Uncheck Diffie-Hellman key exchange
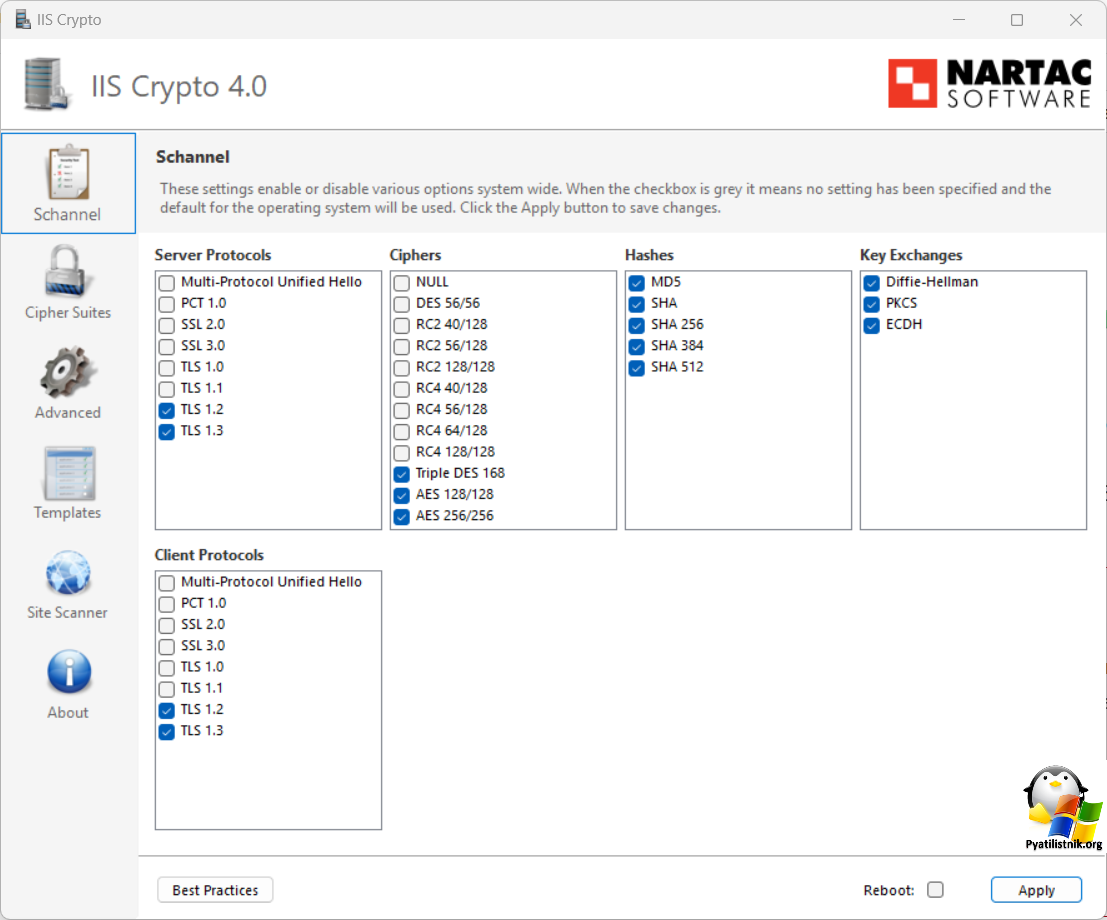This screenshot has height=920, width=1107. [x=871, y=283]
